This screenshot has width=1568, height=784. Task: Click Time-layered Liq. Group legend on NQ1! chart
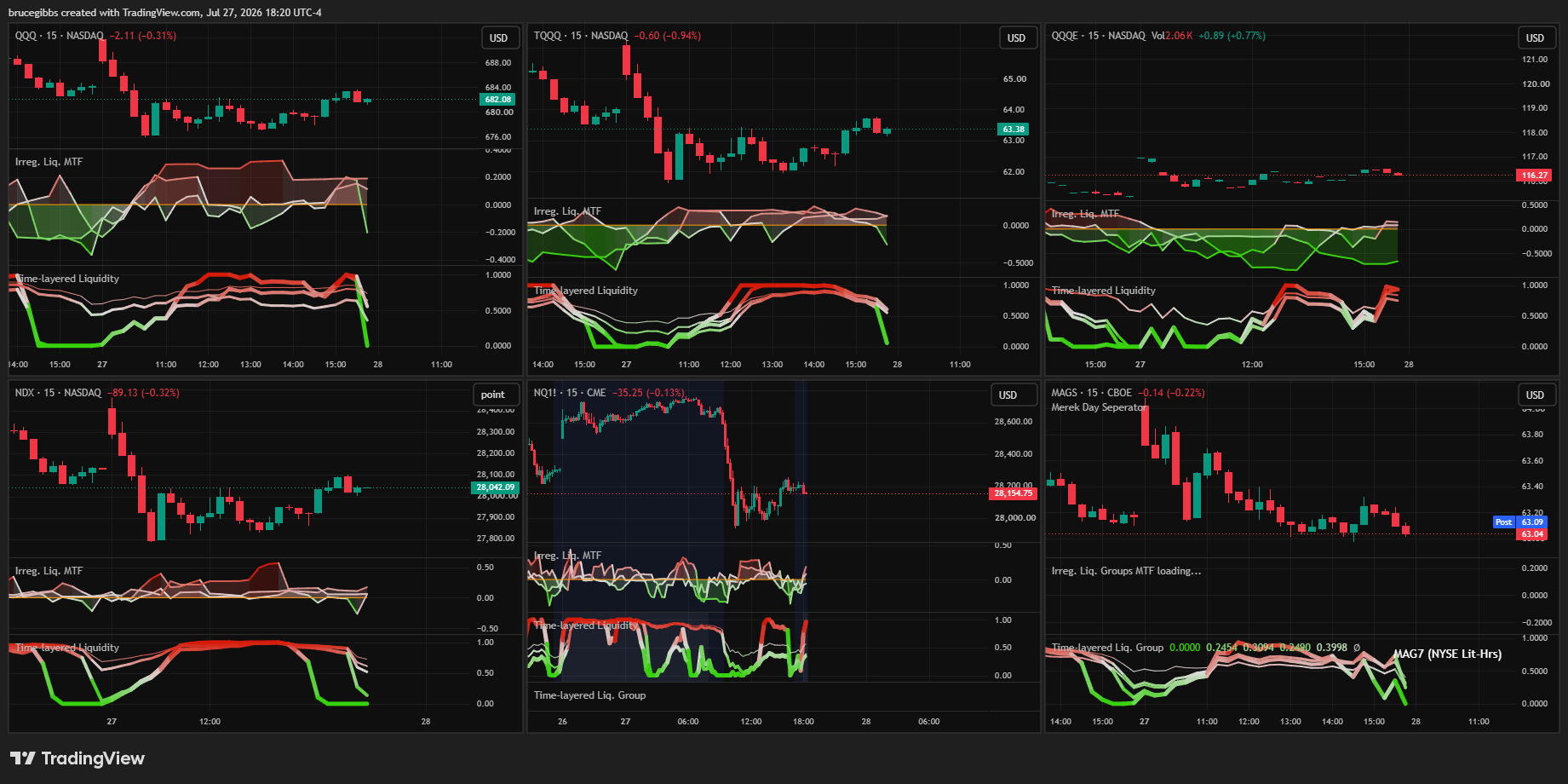click(x=589, y=695)
